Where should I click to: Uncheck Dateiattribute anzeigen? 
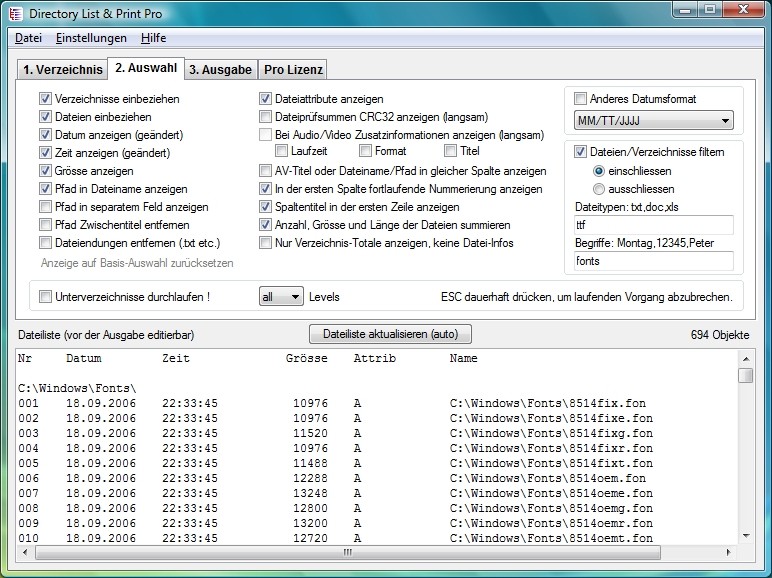coord(265,98)
